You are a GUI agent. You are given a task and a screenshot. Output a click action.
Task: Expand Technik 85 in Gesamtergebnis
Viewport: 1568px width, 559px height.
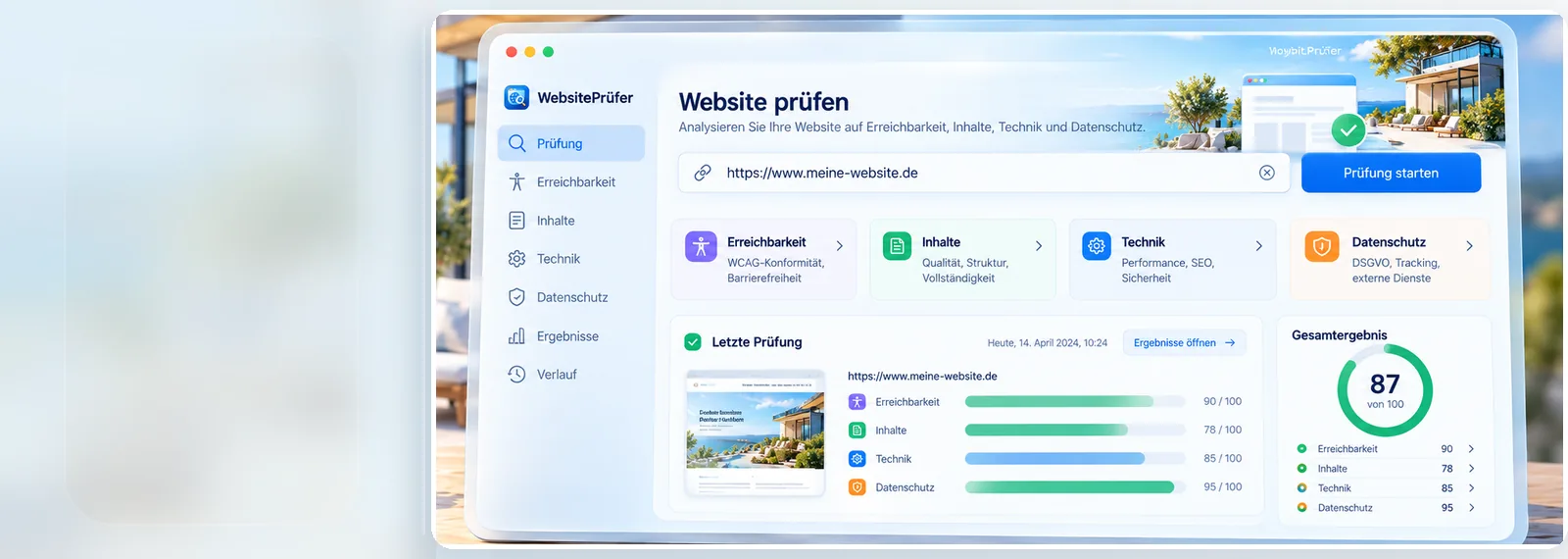[1471, 488]
